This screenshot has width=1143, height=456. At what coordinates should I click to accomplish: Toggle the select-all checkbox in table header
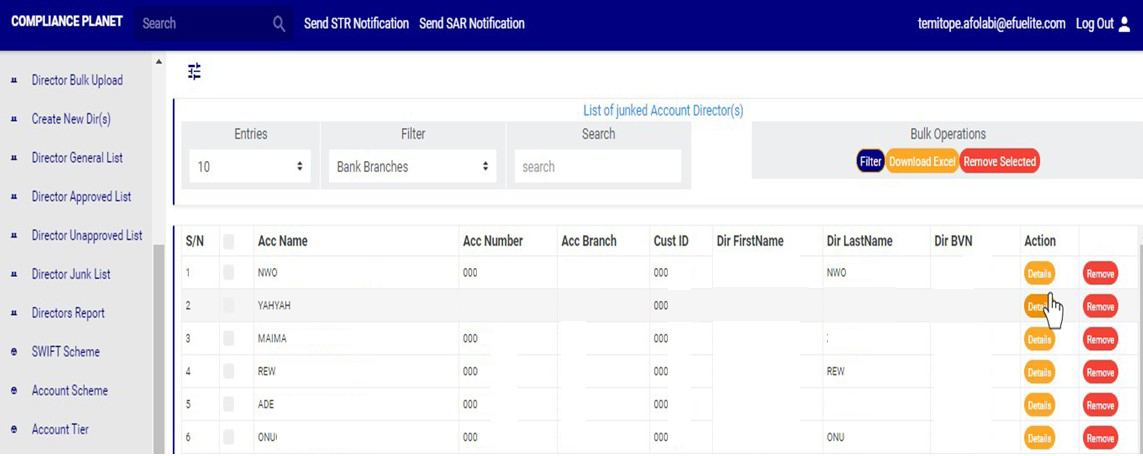click(229, 241)
